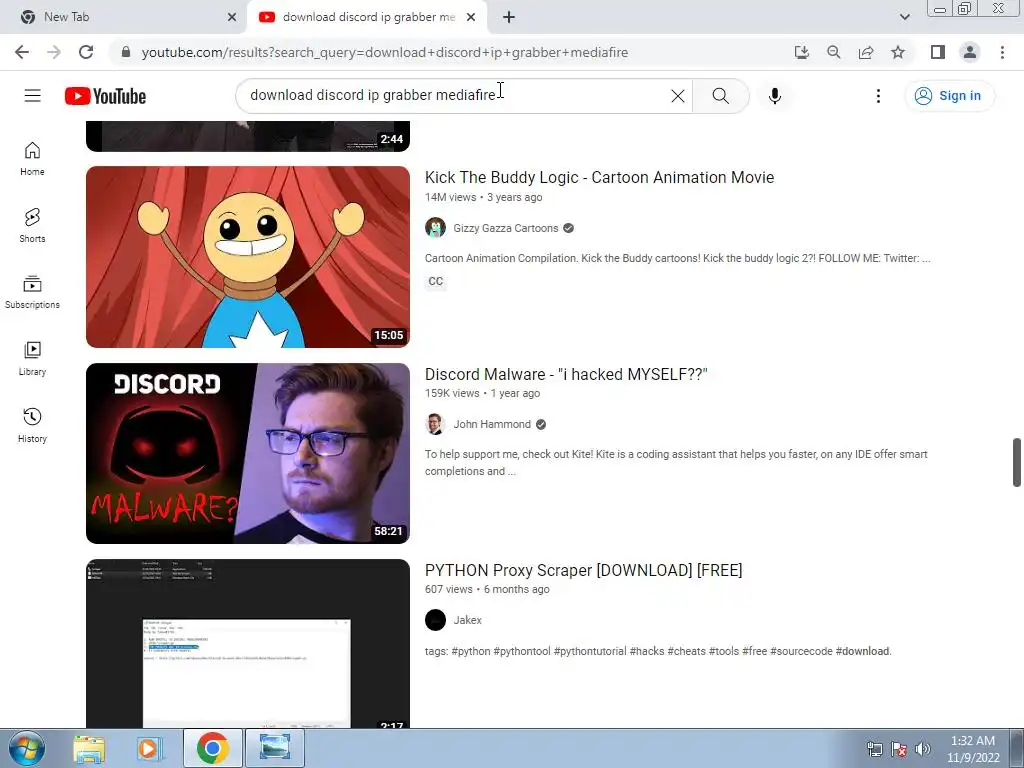The width and height of the screenshot is (1024, 768).
Task: Open YouTube settings three-dot menu
Action: (878, 96)
